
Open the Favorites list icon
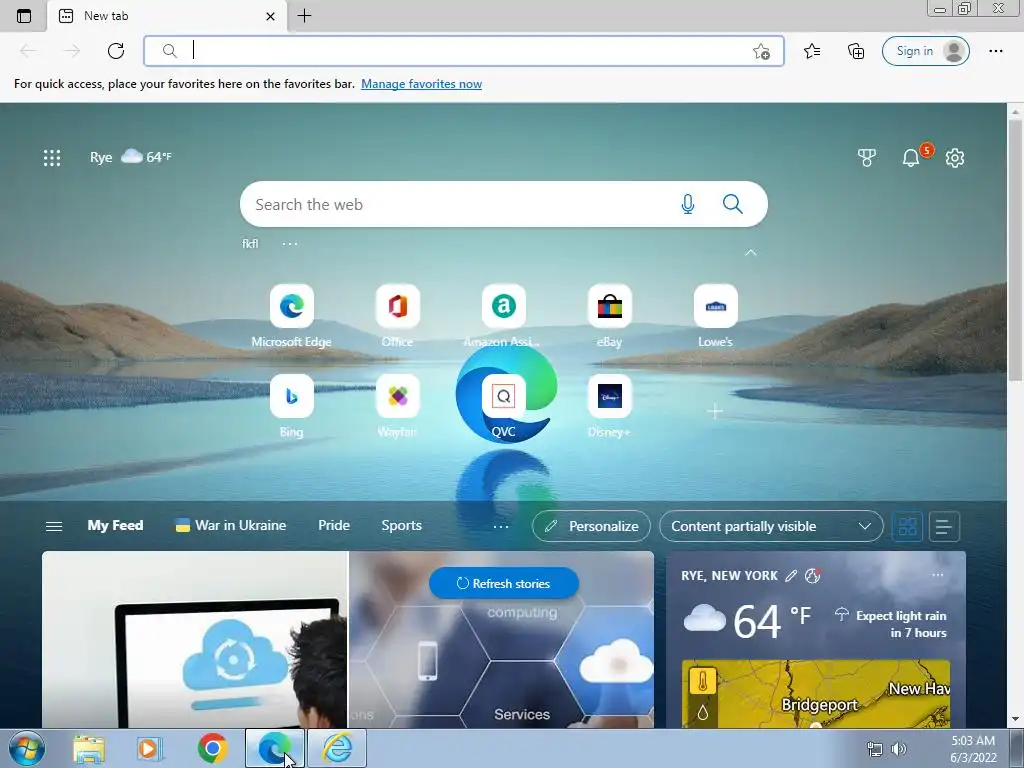point(812,51)
